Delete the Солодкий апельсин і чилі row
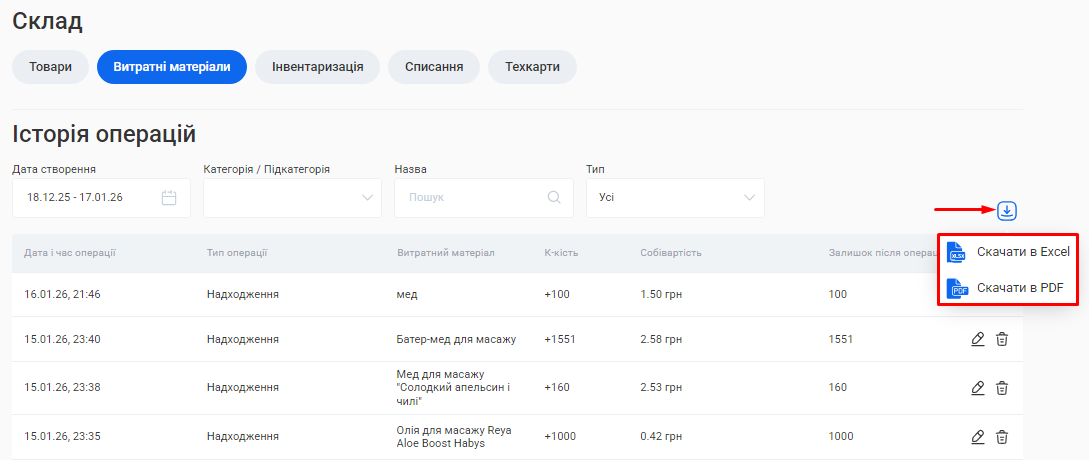This screenshot has width=1089, height=460. [1002, 388]
